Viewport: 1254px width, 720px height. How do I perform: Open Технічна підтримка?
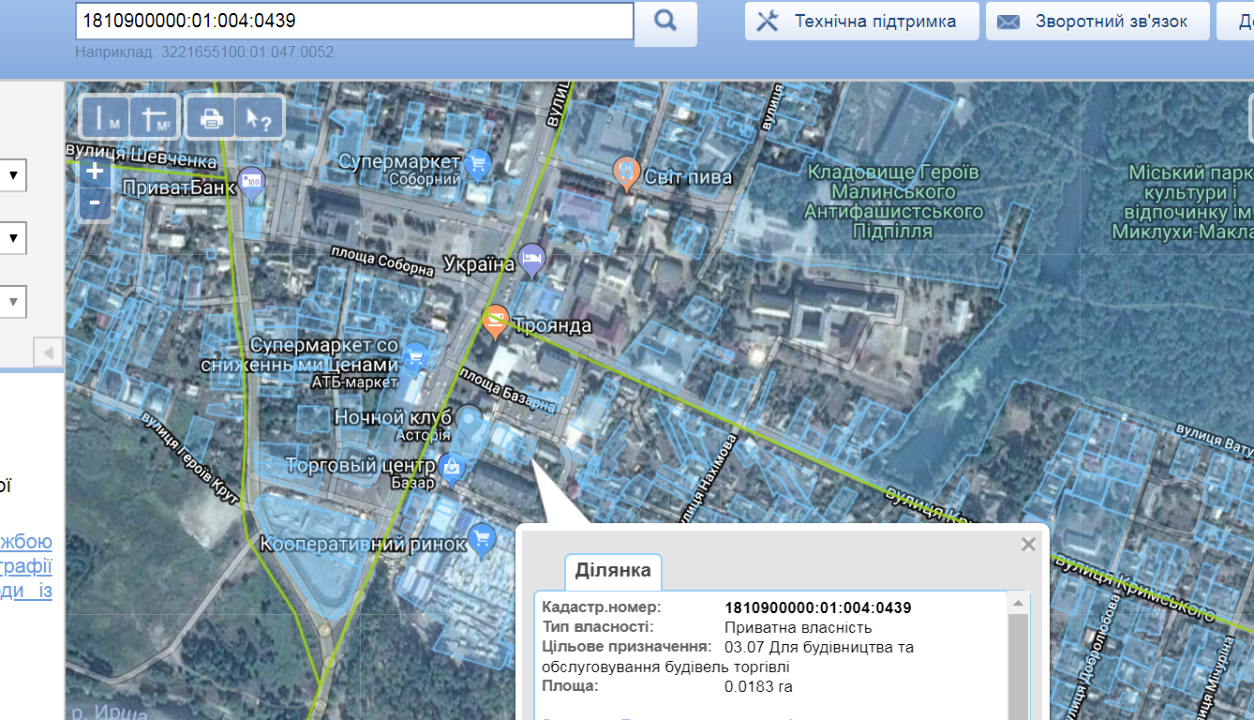[861, 21]
